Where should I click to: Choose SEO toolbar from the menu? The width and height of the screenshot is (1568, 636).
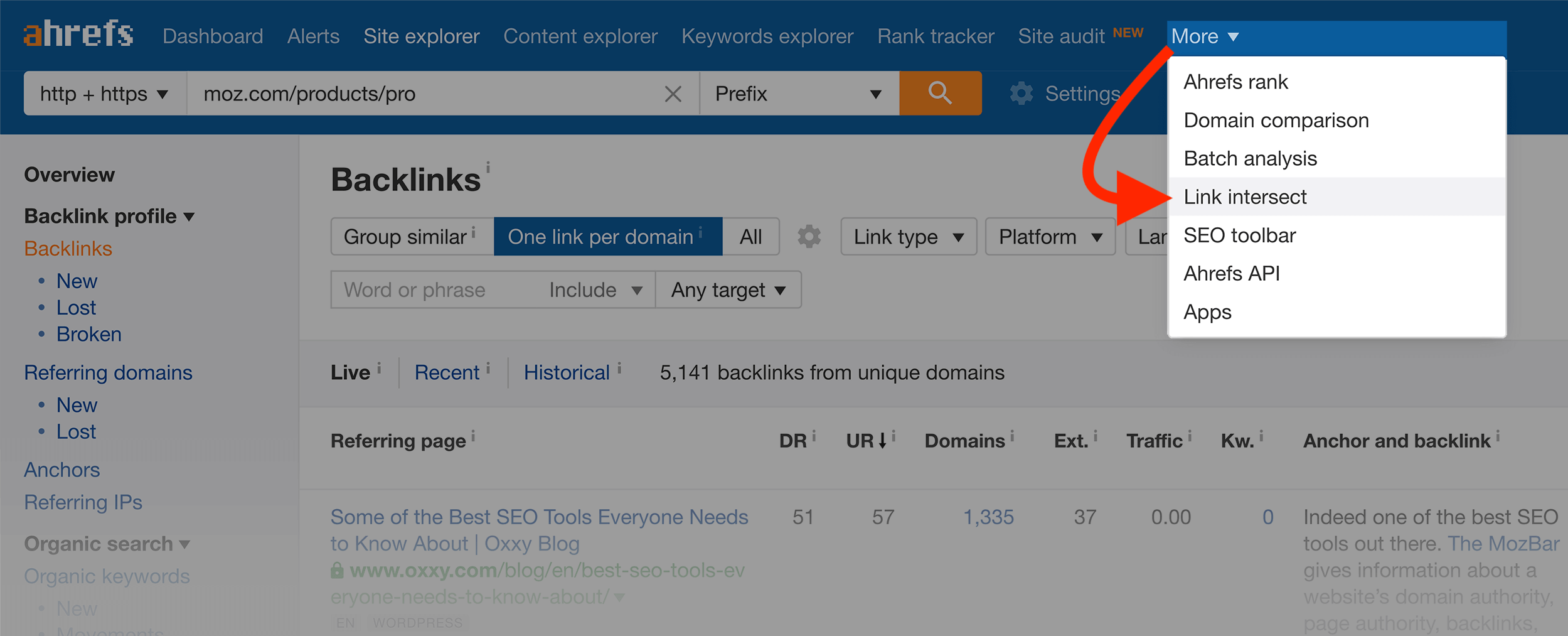[x=1336, y=235]
